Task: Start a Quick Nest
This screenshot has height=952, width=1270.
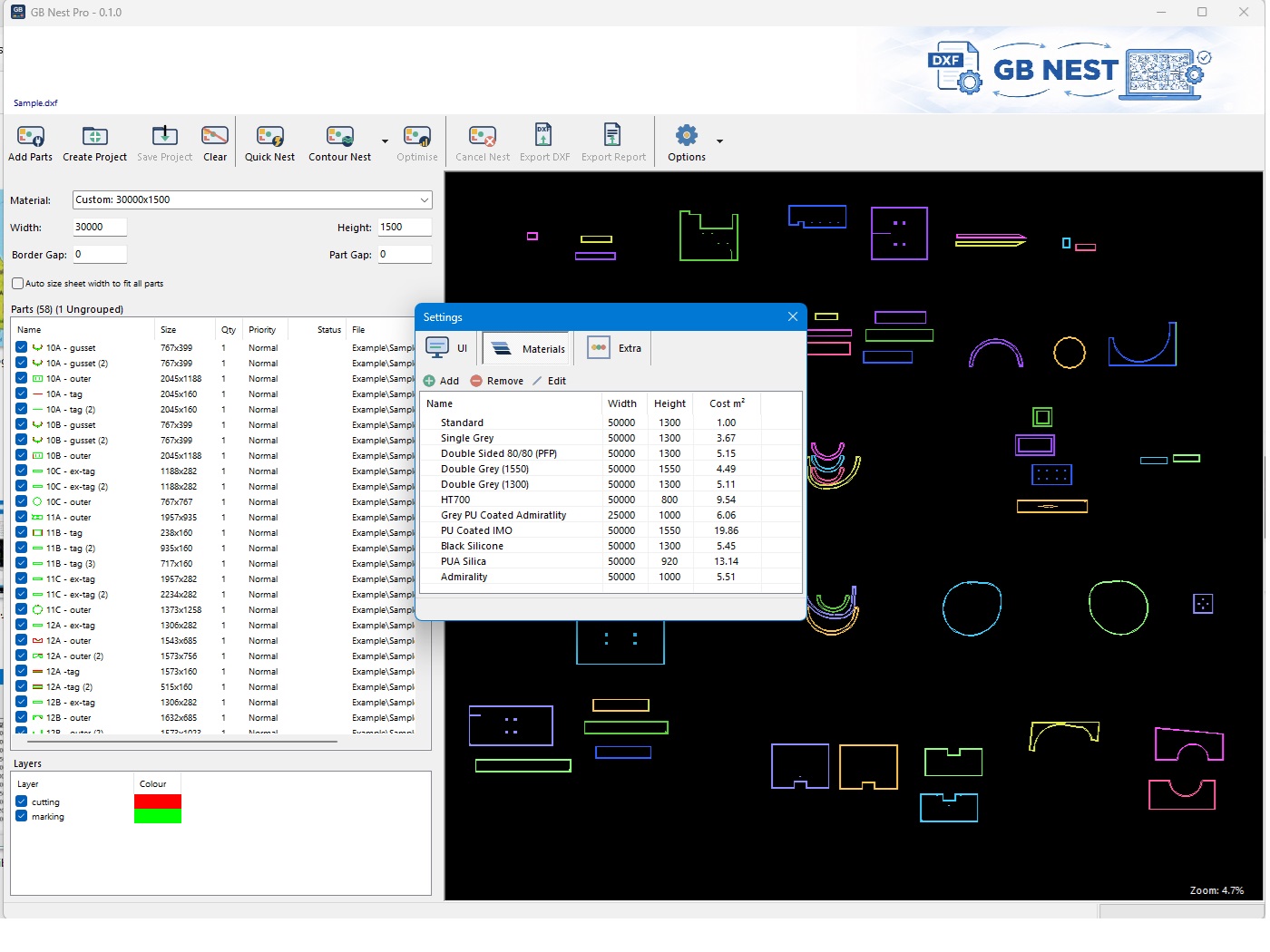Action: pos(269,137)
